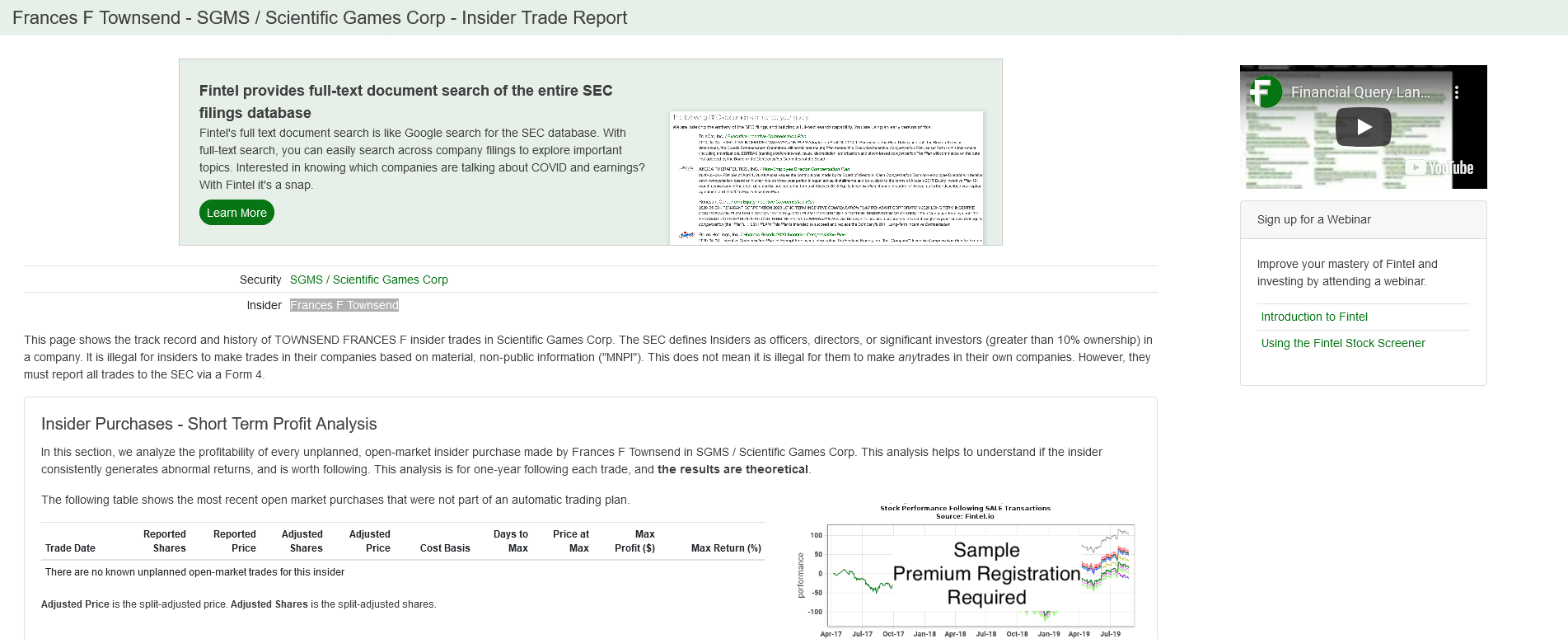
Task: Click the Fintel channel logo on the video
Action: click(x=1265, y=92)
